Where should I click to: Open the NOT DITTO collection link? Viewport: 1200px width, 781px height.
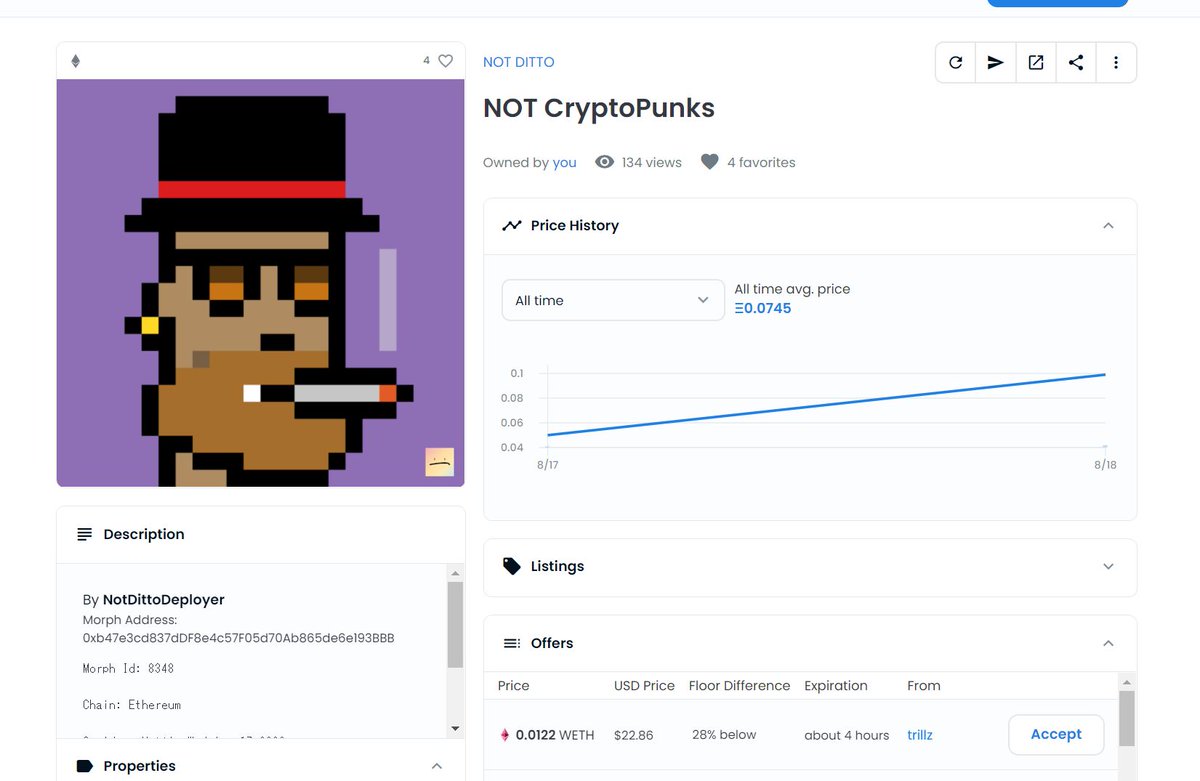point(518,62)
